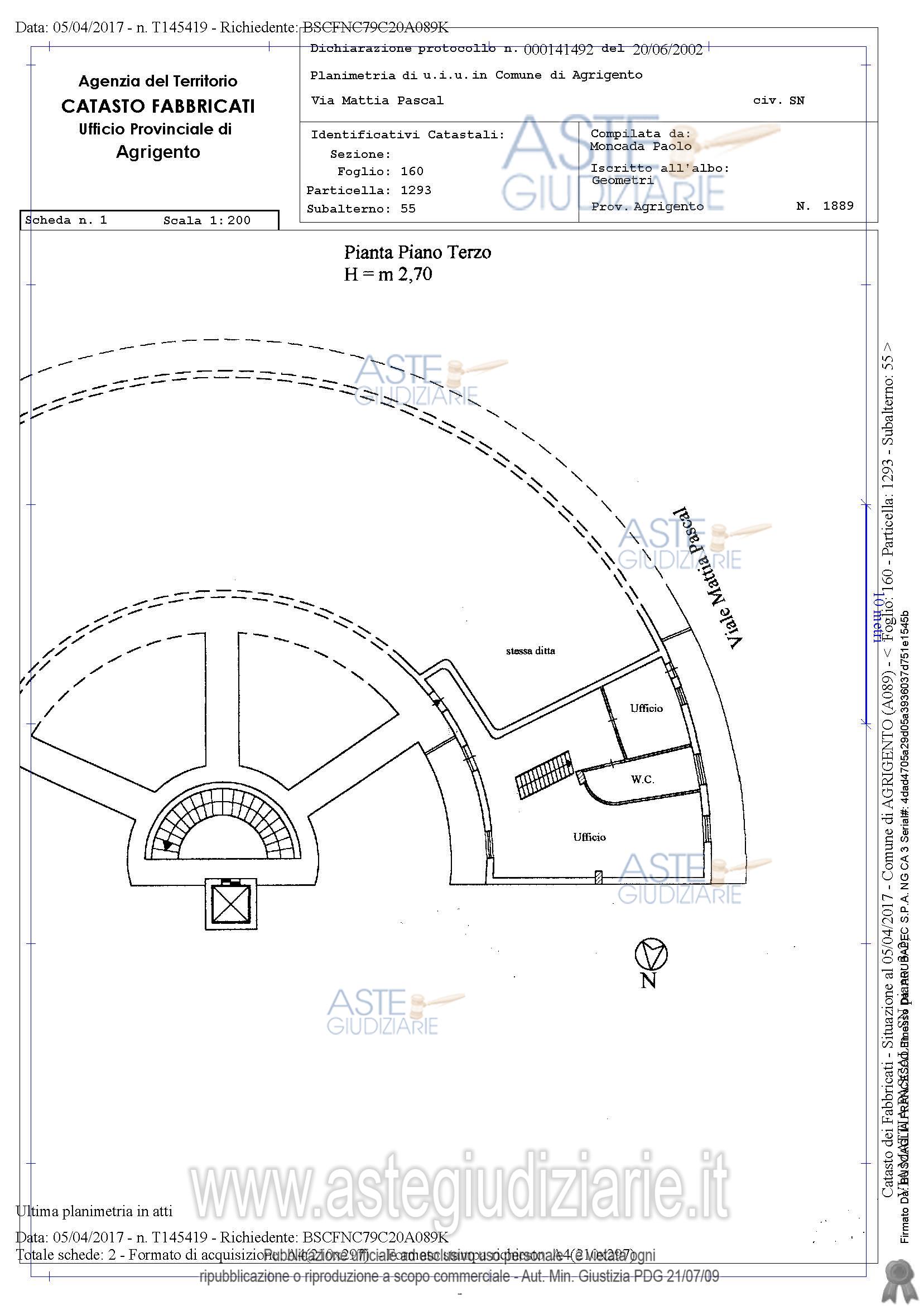
Task: Select 'Planimetria di u.i.u. in Comune di Agrigento'
Action: coord(476,75)
